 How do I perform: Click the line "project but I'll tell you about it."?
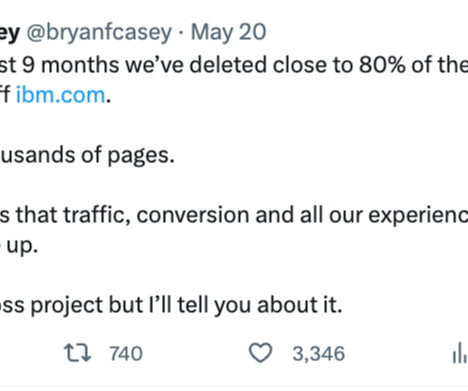[171, 305]
